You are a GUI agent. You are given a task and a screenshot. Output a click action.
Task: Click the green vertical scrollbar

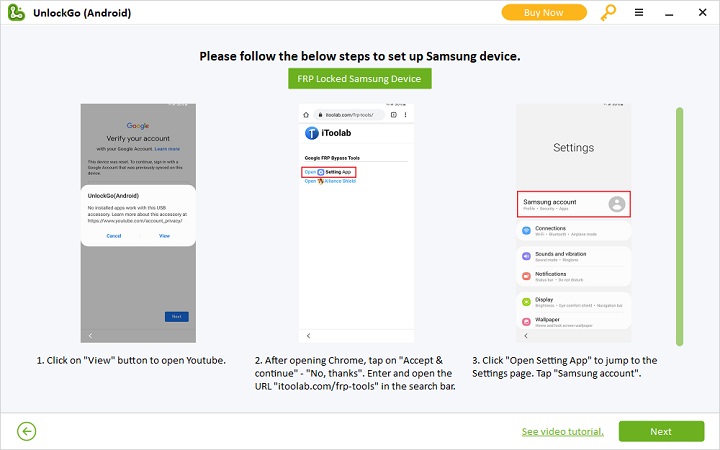coord(680,226)
